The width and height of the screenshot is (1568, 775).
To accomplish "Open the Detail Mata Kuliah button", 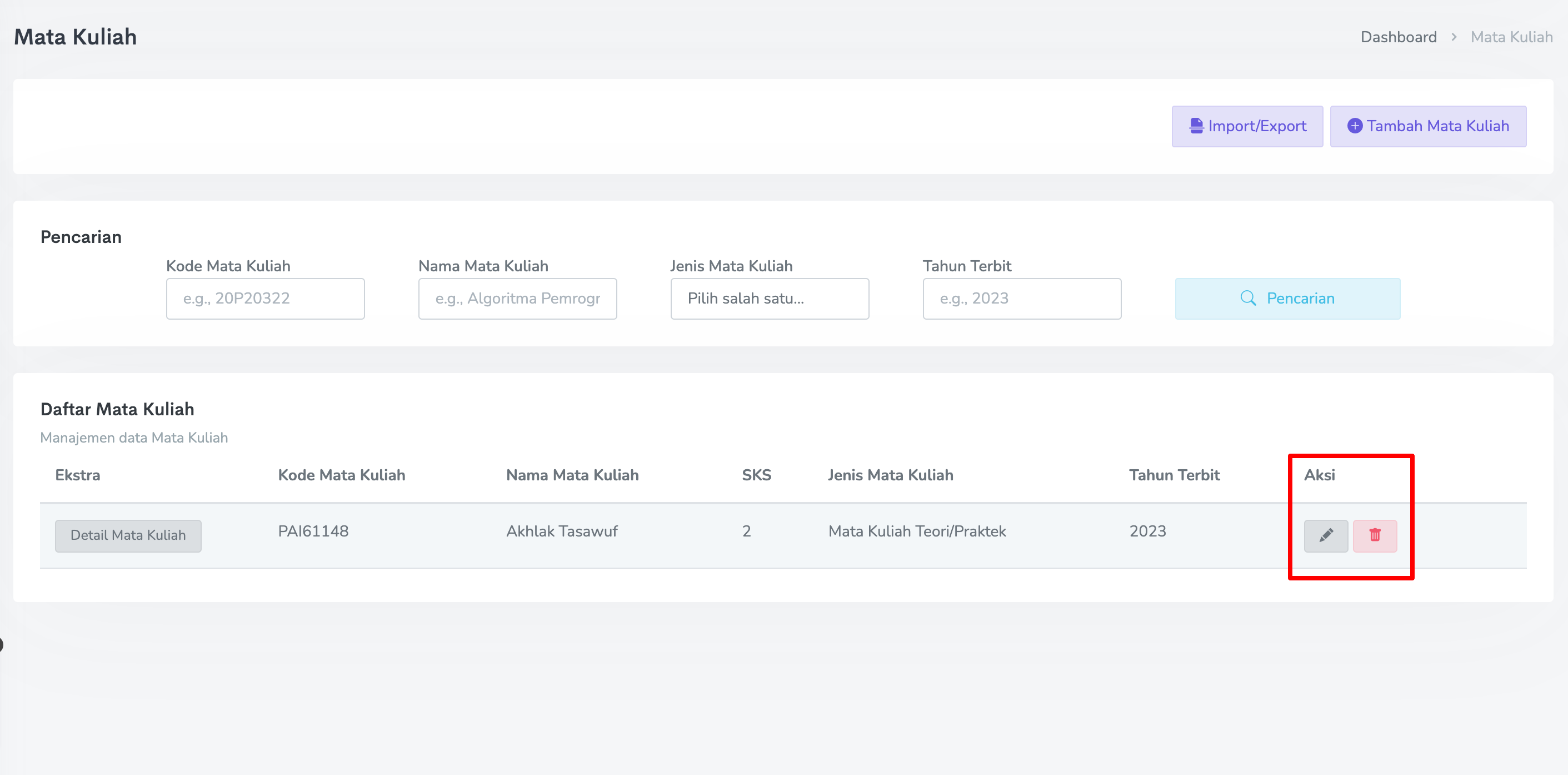I will 128,535.
